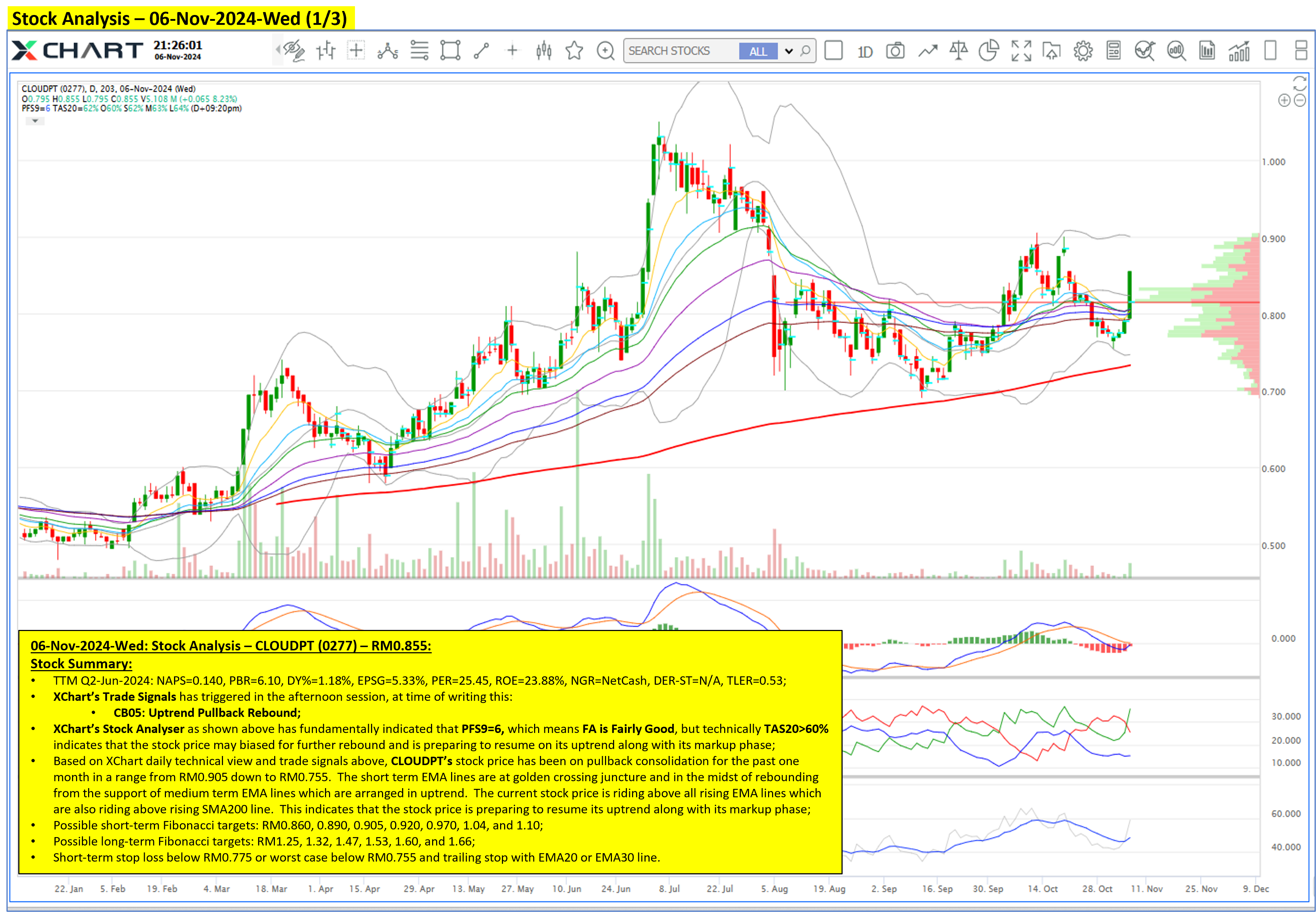This screenshot has height=912, width=1316.
Task: Collapse the toolbar using left arrow
Action: (278, 50)
